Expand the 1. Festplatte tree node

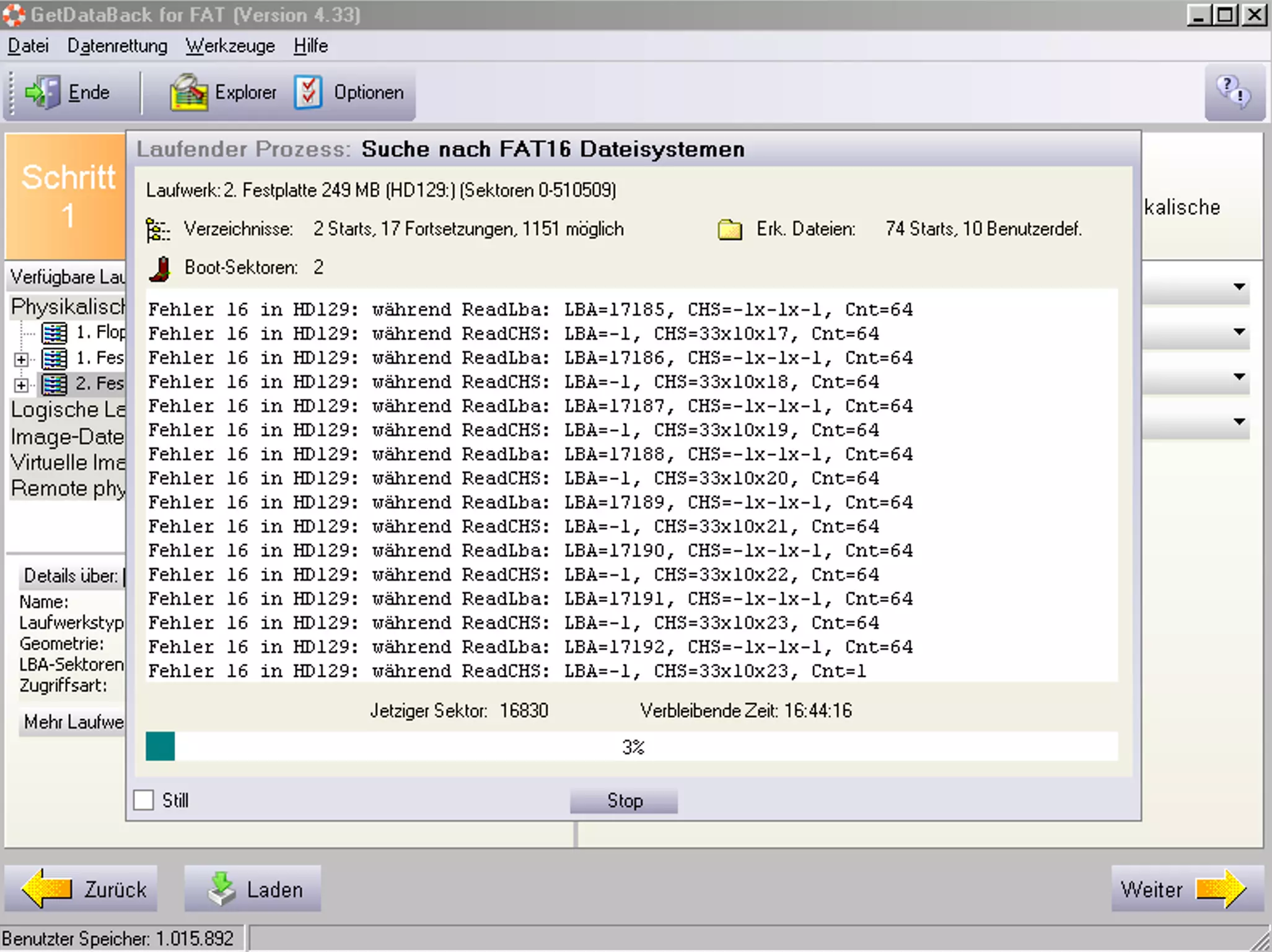pos(21,359)
